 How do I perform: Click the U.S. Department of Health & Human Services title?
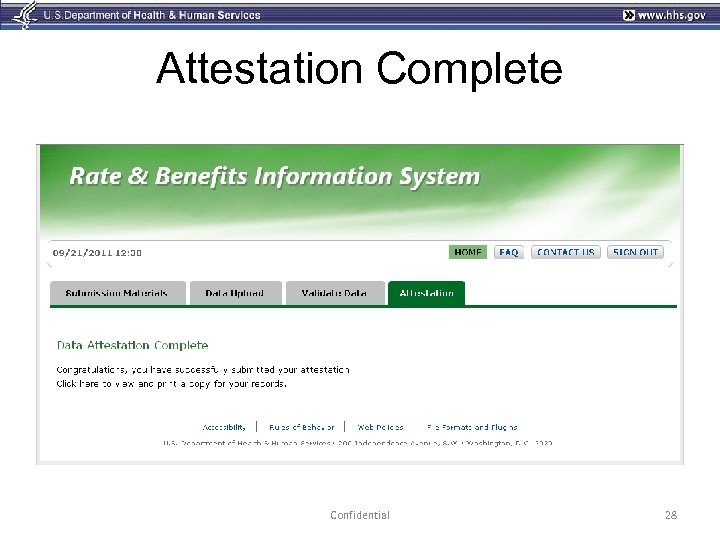[x=152, y=15]
